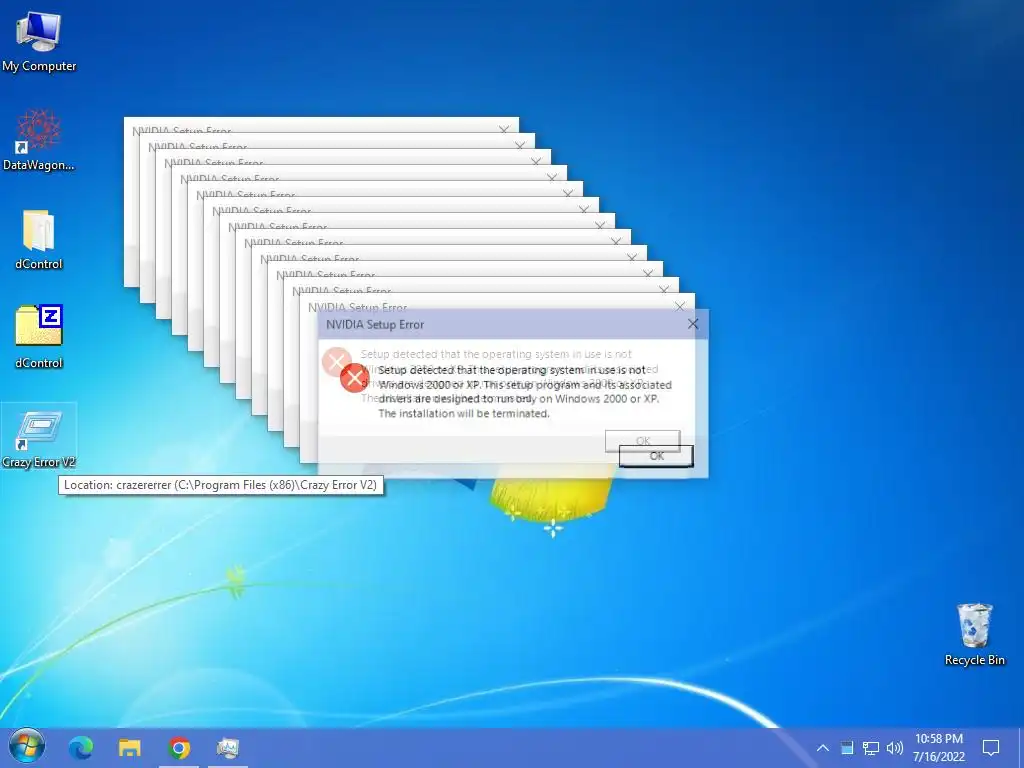Switch to the Crazy Error taskbar app
The image size is (1024, 768).
coord(227,747)
